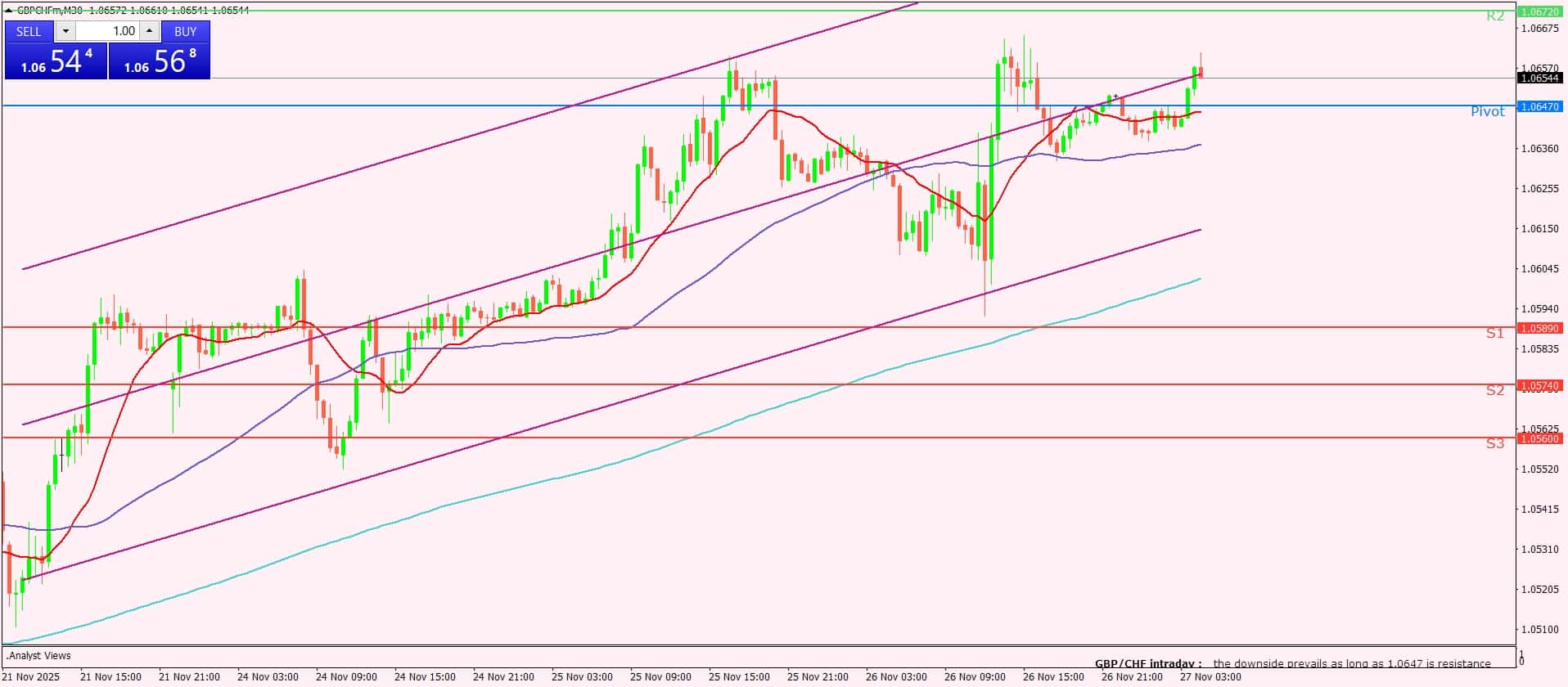Click the 1.06045 price scale value
Screen dimensions: 1568x687
pyautogui.click(x=1539, y=269)
